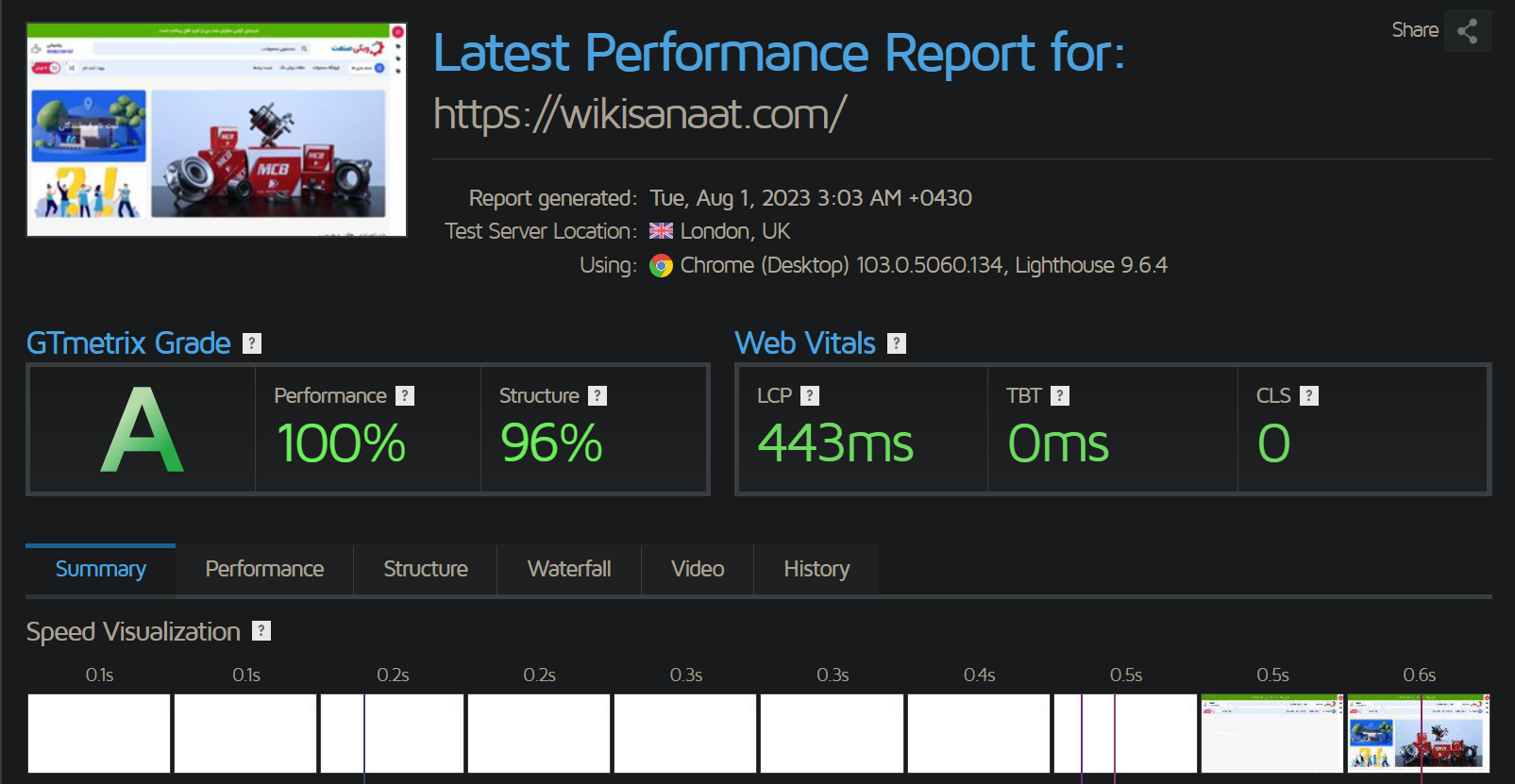
Task: Click the Share text label
Action: tap(1414, 30)
